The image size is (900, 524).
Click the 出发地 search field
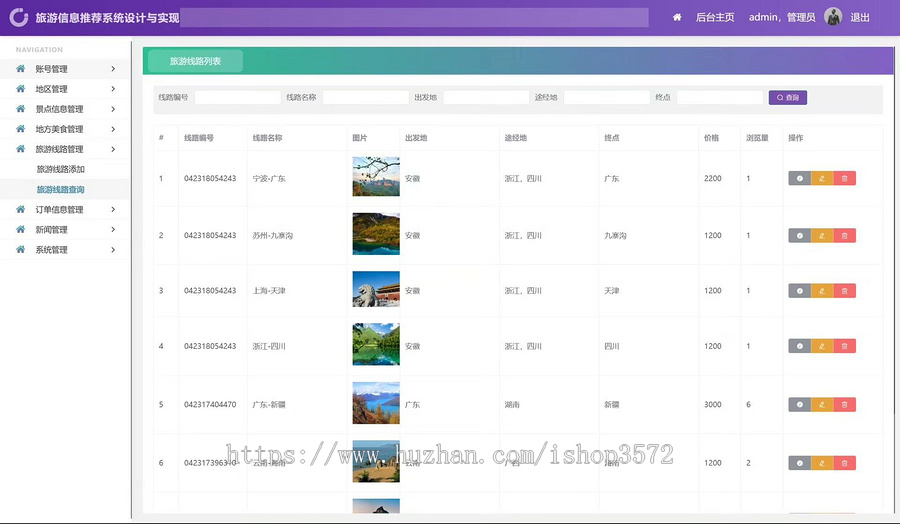point(486,98)
